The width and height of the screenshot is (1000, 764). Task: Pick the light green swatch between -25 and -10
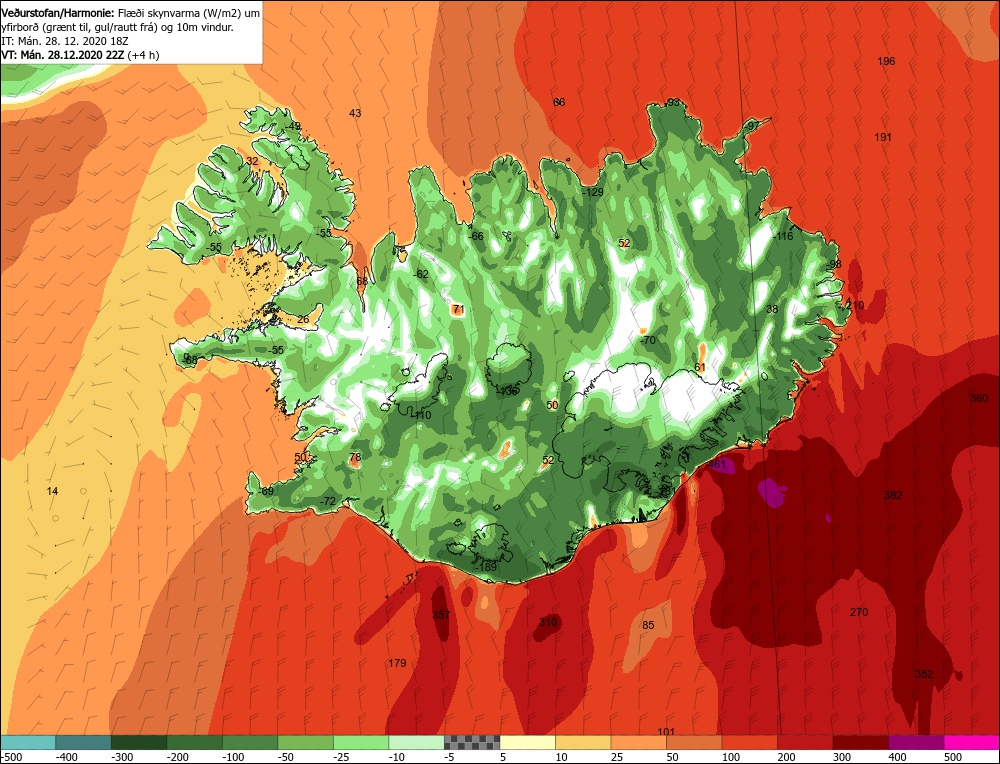(360, 742)
